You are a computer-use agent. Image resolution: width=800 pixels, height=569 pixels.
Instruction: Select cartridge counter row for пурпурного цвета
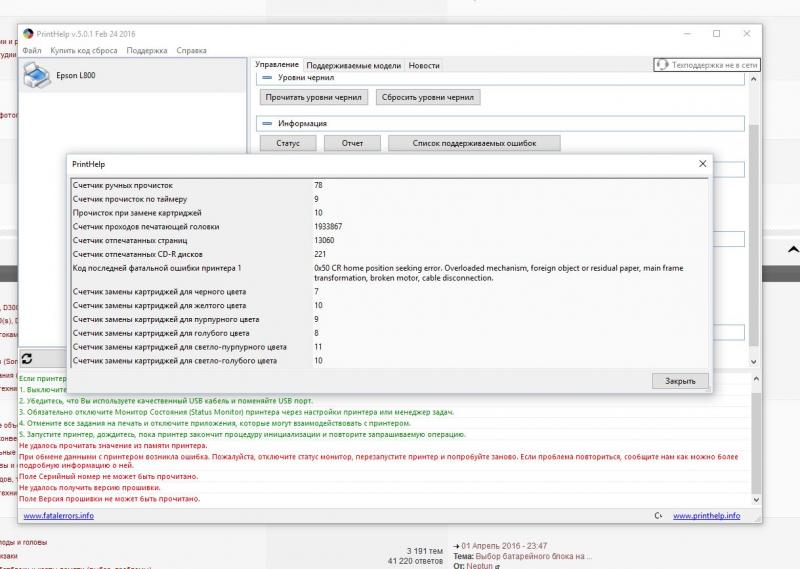point(390,319)
